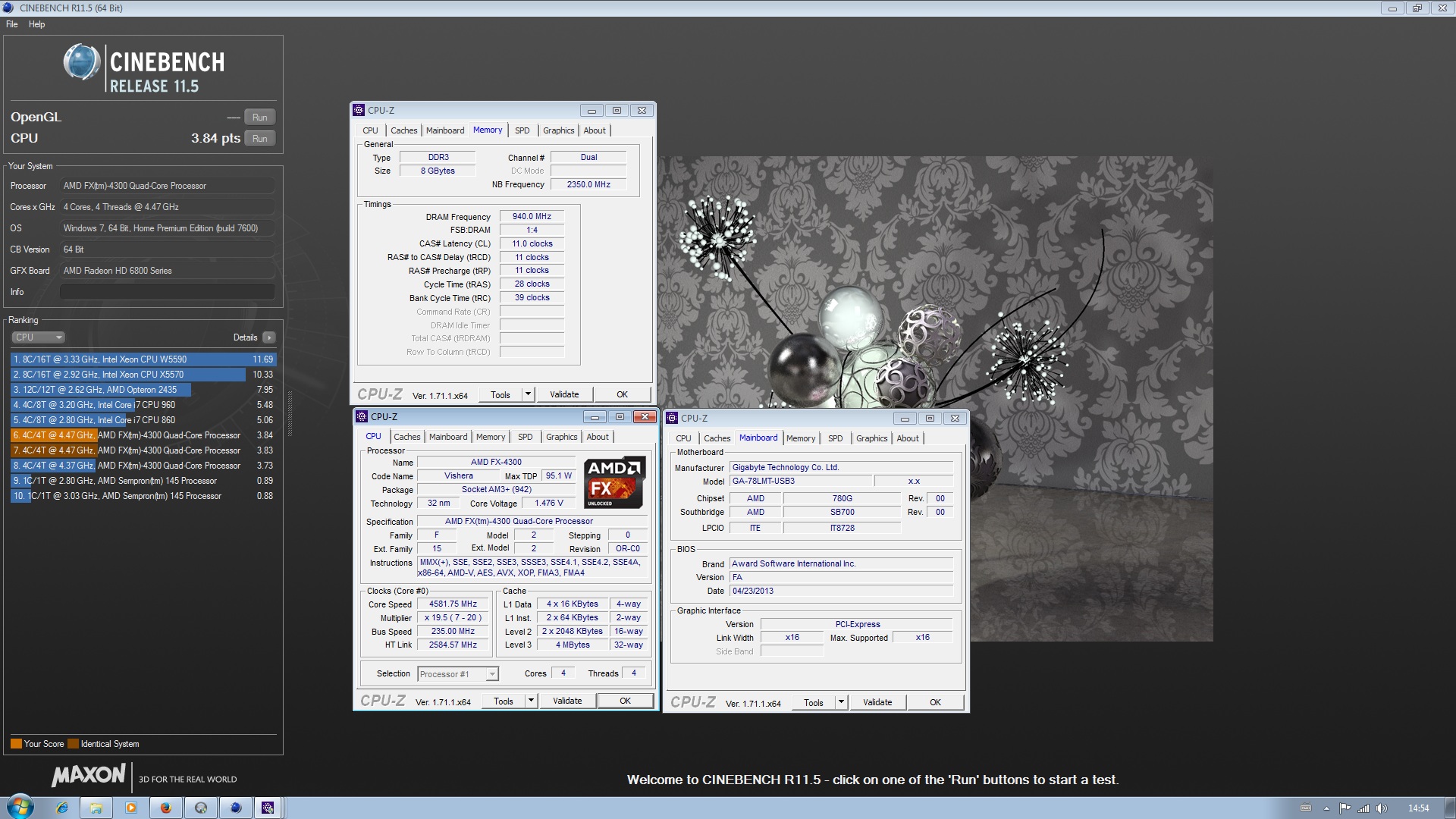The image size is (1456, 819).
Task: Open the File menu in Cinebench
Action: (12, 24)
